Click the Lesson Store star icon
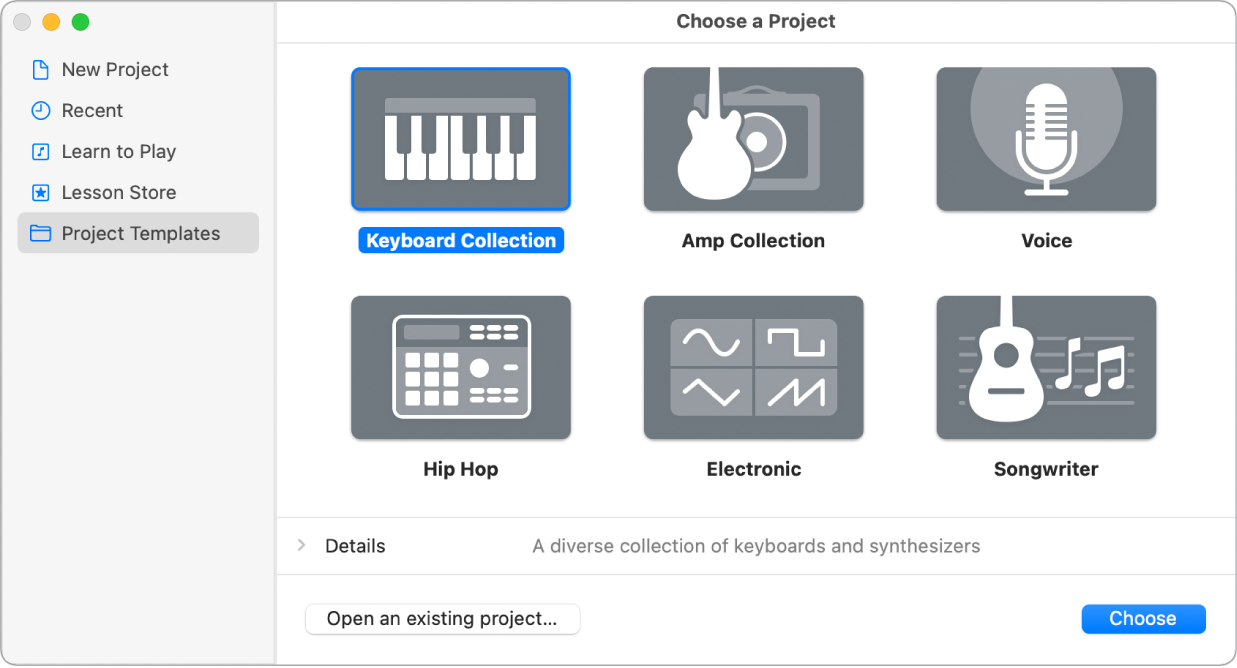 point(41,192)
